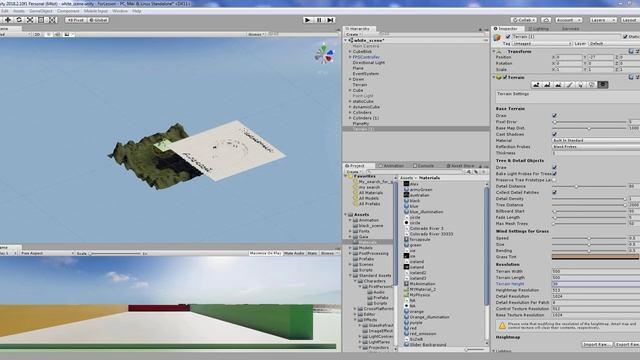The width and height of the screenshot is (640, 360).
Task: Toggle Preserve Tree Prototype Layers checkbox
Action: pyautogui.click(x=554, y=180)
